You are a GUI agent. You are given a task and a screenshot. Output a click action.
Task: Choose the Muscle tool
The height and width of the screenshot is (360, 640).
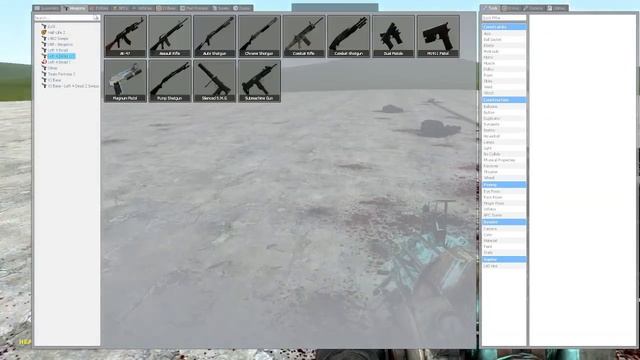coord(504,64)
